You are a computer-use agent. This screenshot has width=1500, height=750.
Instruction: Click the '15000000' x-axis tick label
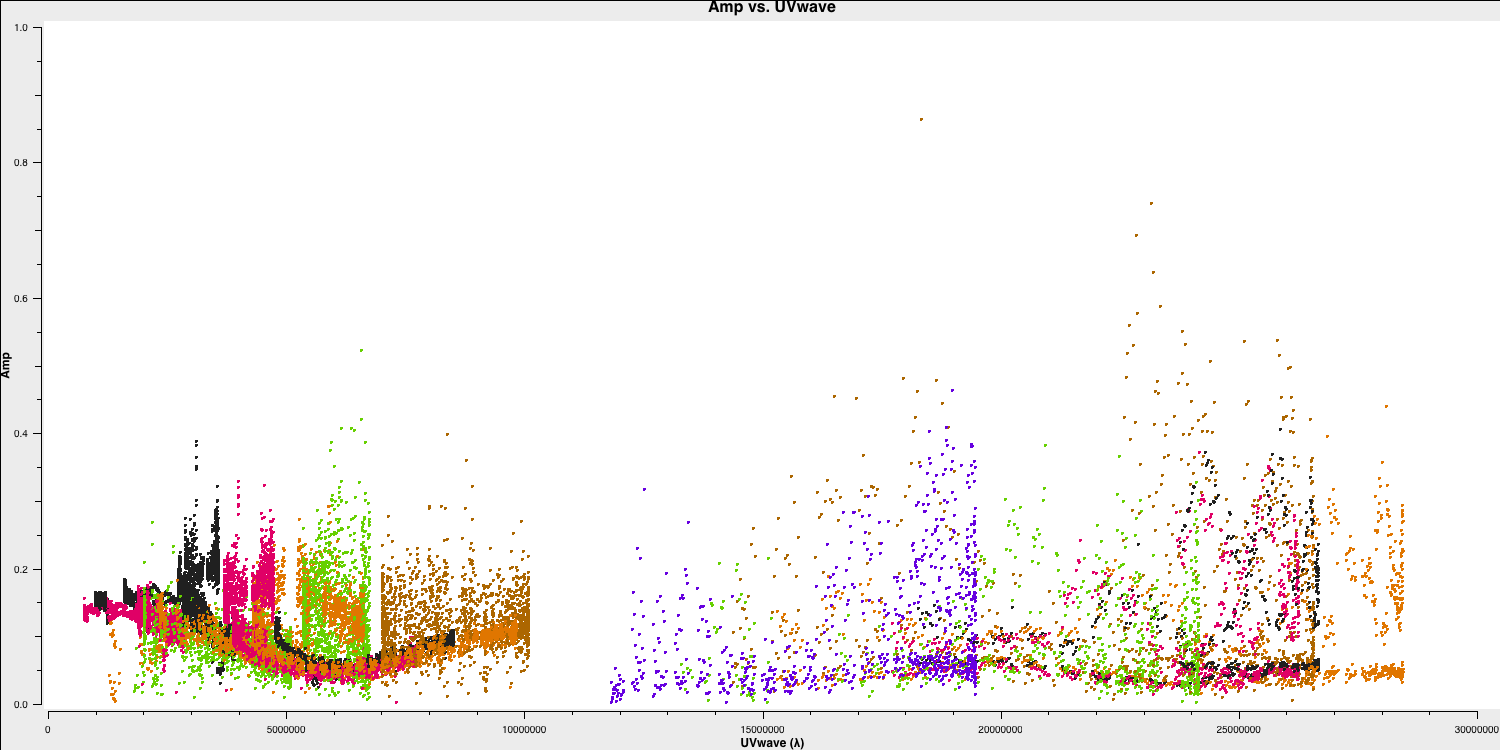pos(764,730)
